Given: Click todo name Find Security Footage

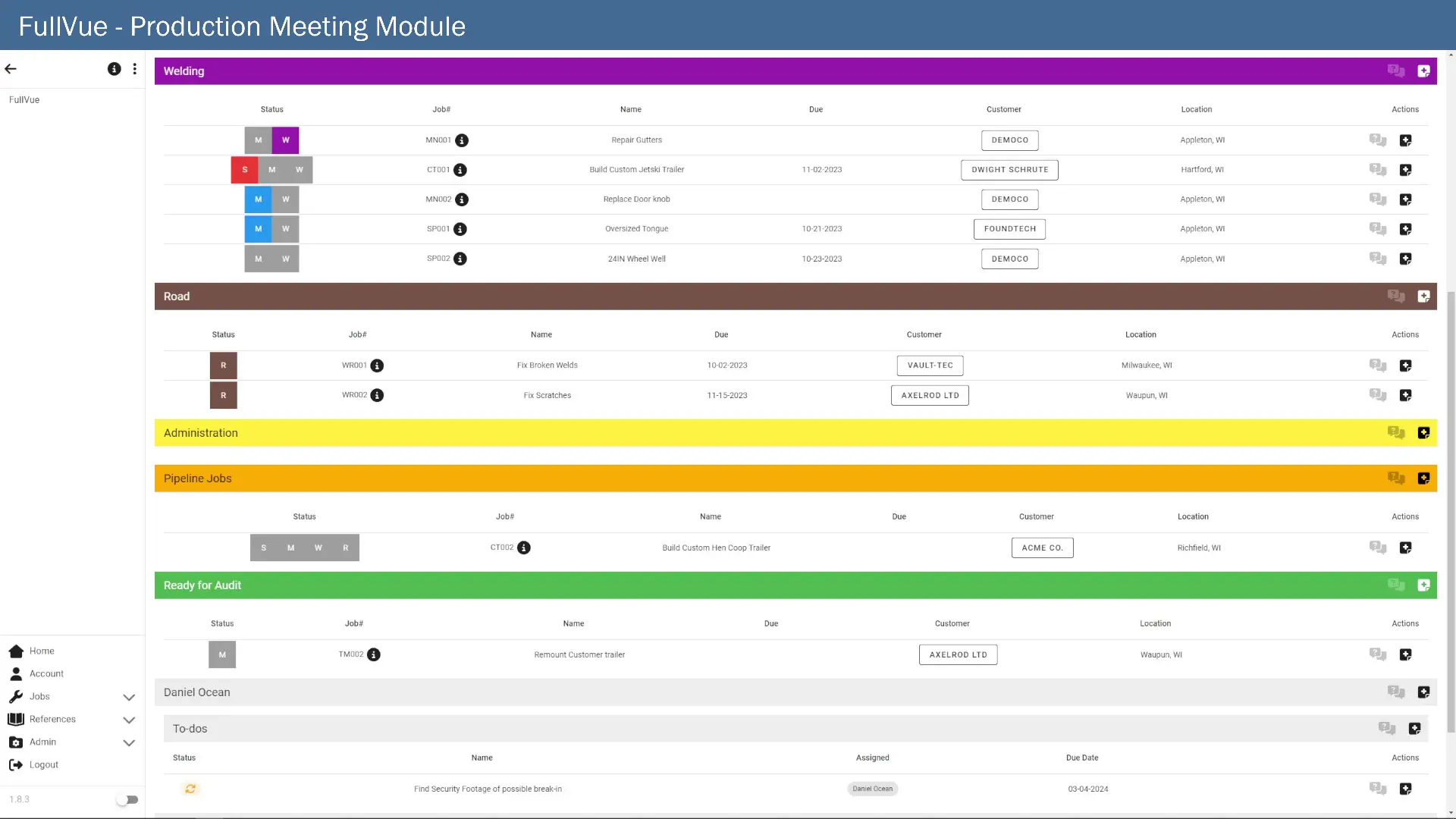Looking at the screenshot, I should pyautogui.click(x=488, y=789).
